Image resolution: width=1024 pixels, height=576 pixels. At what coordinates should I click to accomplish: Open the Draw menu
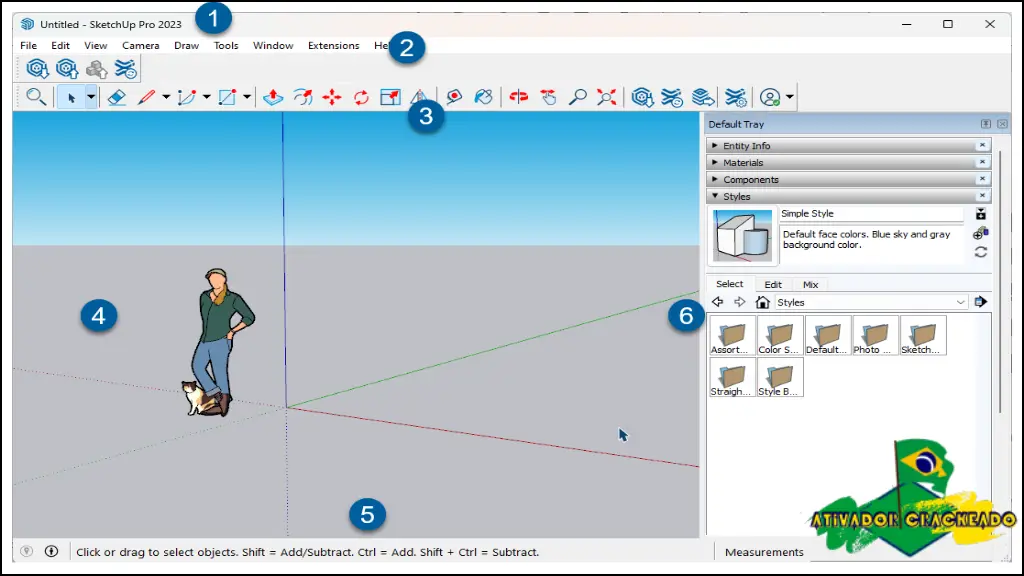[x=186, y=46]
